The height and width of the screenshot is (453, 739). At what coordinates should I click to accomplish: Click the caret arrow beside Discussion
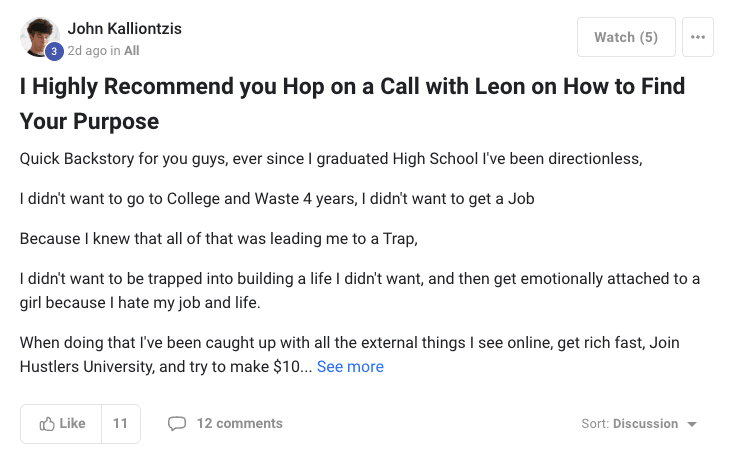[691, 424]
